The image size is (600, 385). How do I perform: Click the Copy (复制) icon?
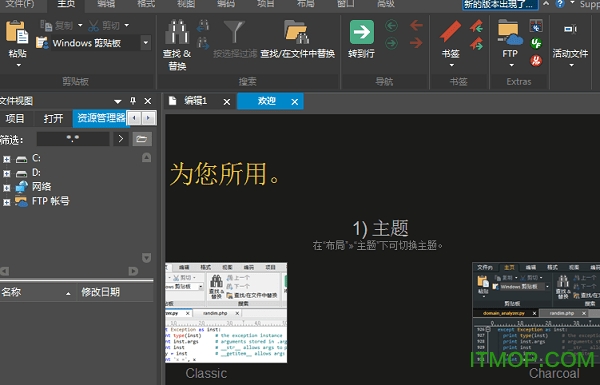pyautogui.click(x=46, y=26)
